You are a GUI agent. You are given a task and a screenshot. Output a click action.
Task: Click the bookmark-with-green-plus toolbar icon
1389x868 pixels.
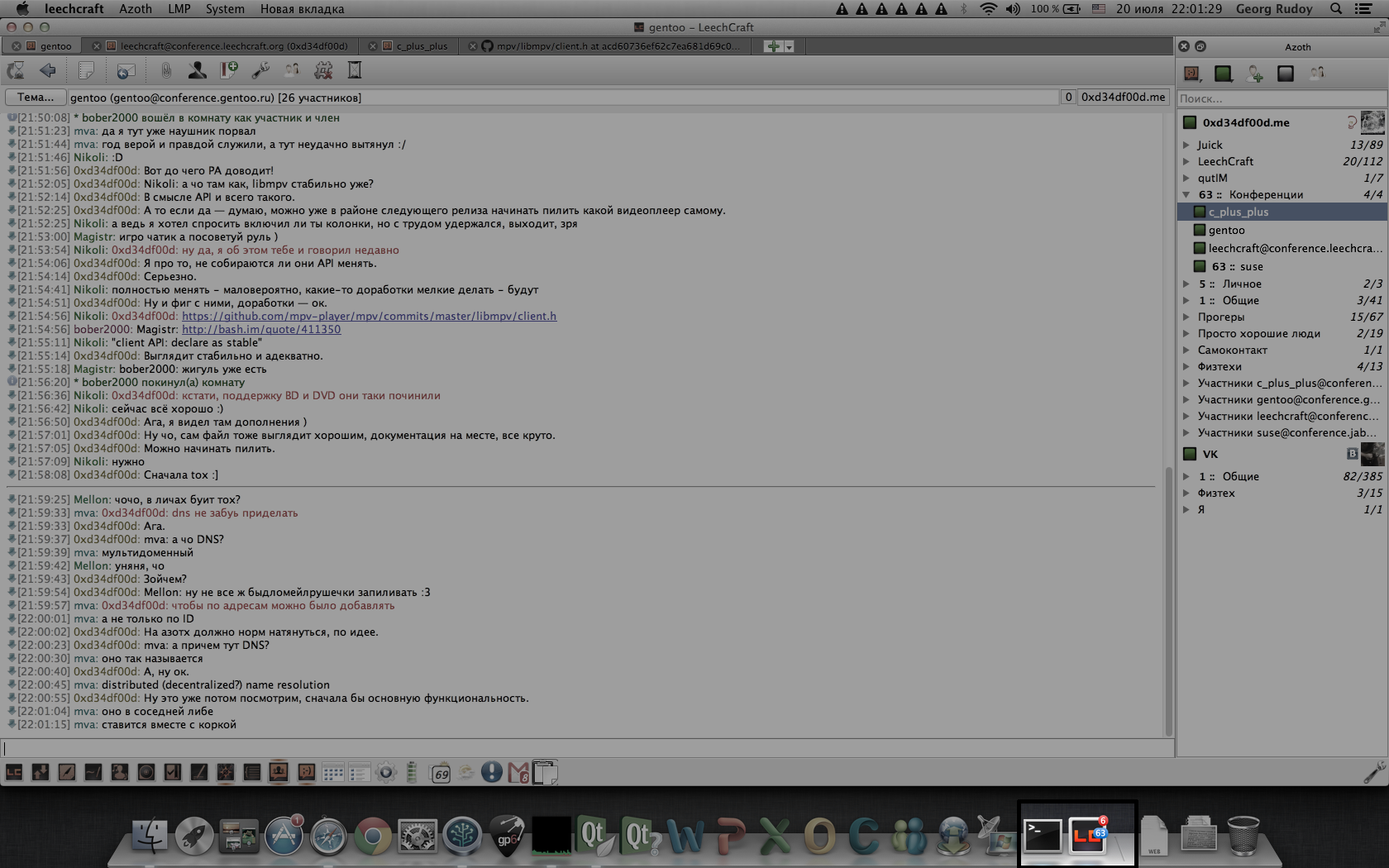click(x=228, y=71)
